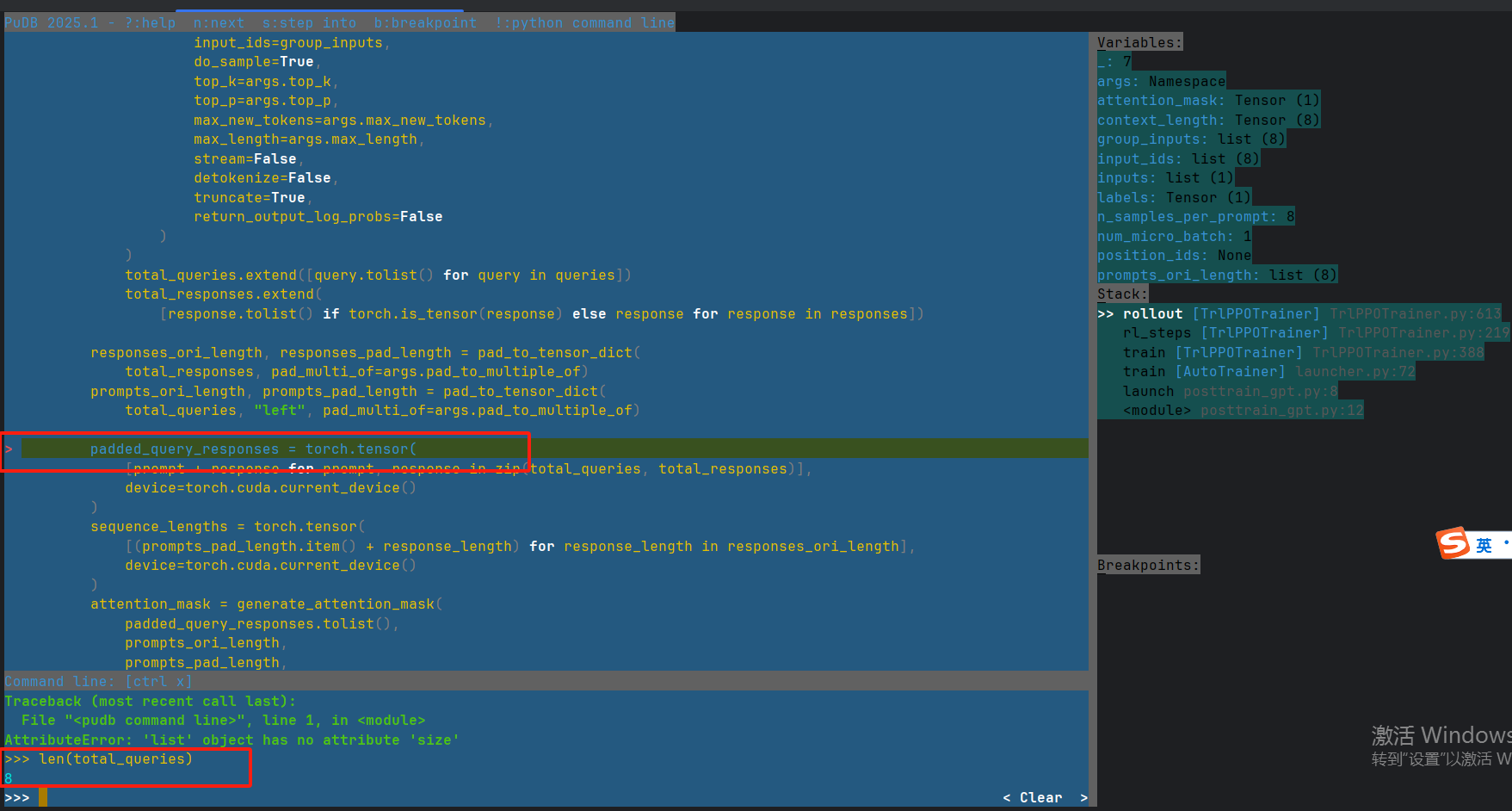Image resolution: width=1512 pixels, height=811 pixels.
Task: Click the Traceback (most recent call last) line
Action: (x=150, y=701)
